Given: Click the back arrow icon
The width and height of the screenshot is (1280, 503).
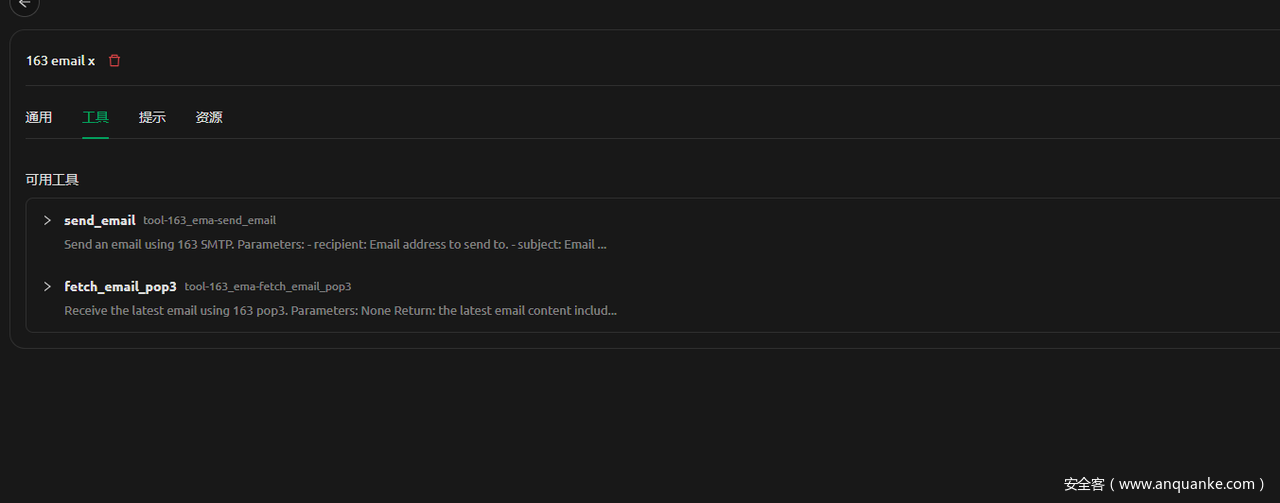Looking at the screenshot, I should click(x=25, y=4).
